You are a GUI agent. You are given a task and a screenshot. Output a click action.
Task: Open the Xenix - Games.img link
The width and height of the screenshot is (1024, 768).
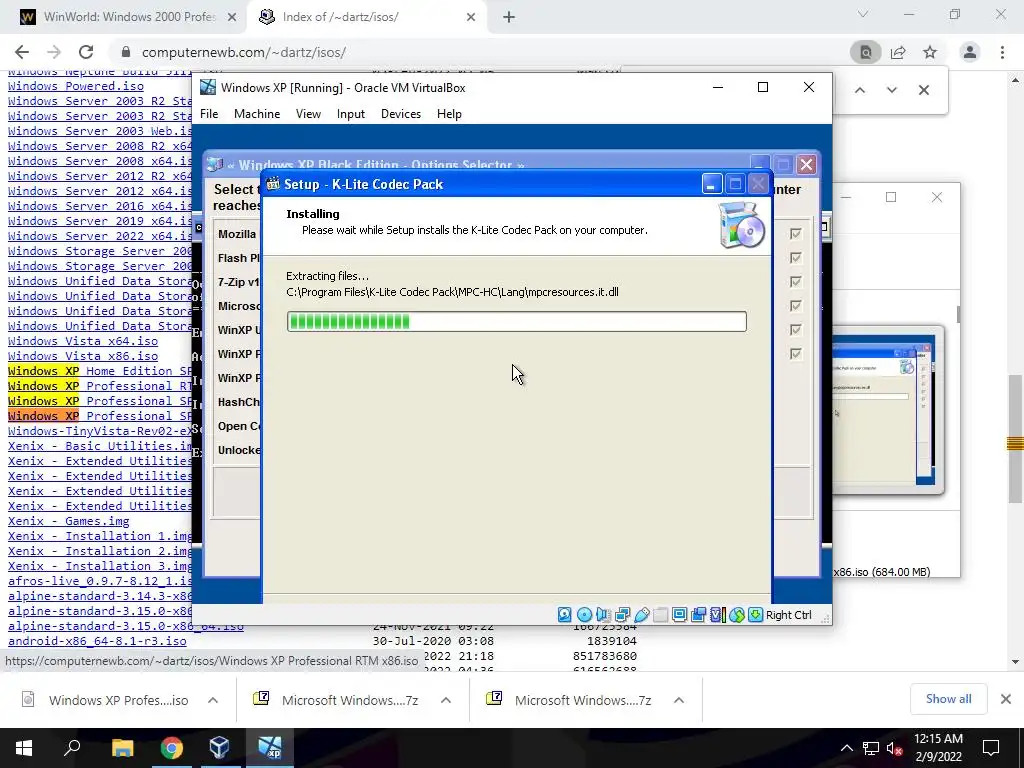click(69, 521)
